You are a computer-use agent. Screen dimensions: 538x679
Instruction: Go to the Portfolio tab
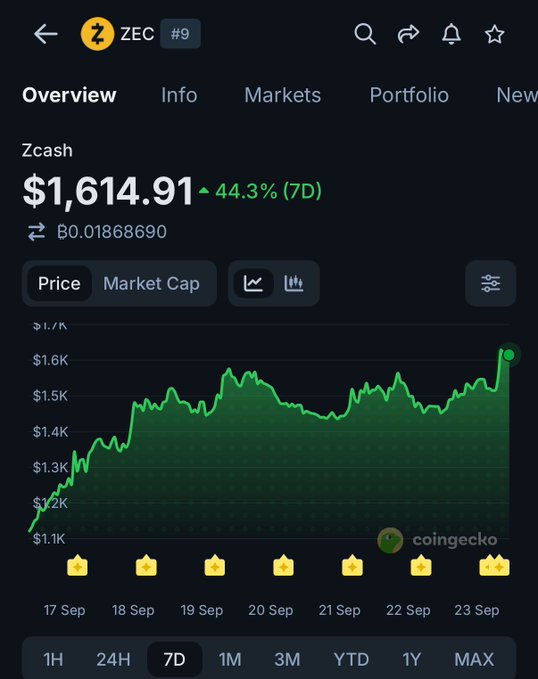coord(409,95)
